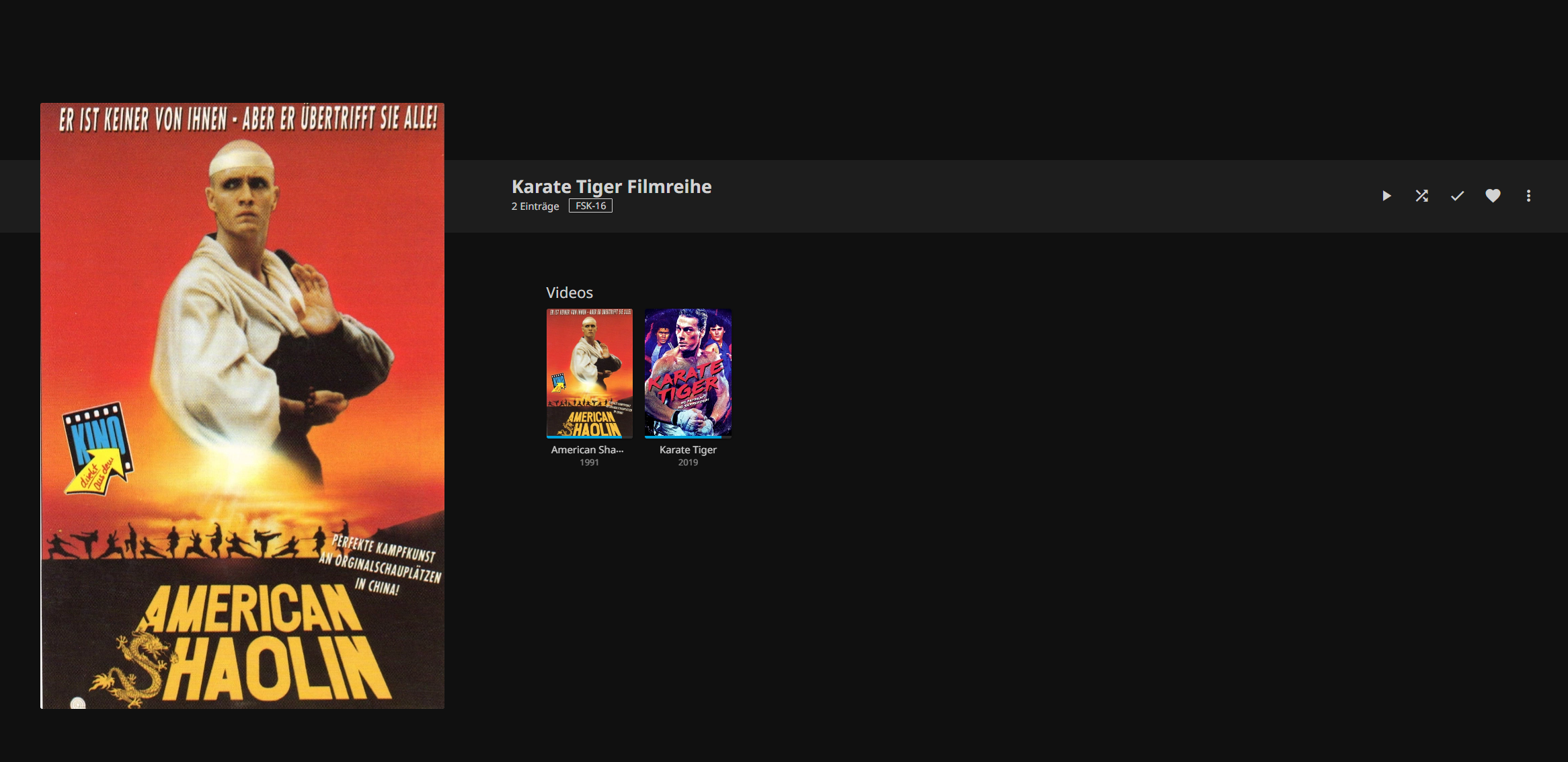Click the 1991 year label

pos(589,463)
